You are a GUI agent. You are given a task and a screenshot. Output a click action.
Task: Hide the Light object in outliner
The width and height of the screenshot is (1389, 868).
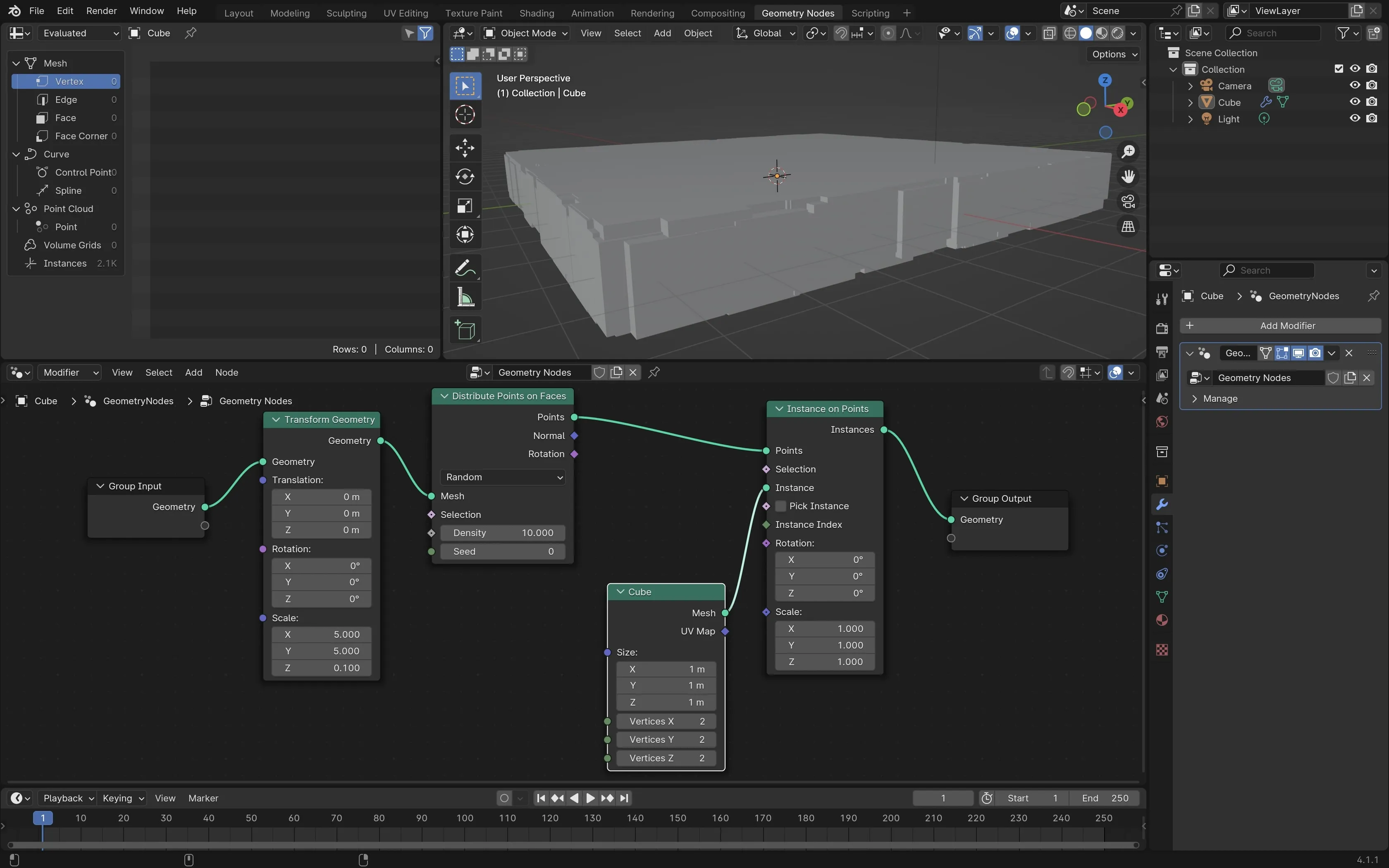click(x=1355, y=118)
